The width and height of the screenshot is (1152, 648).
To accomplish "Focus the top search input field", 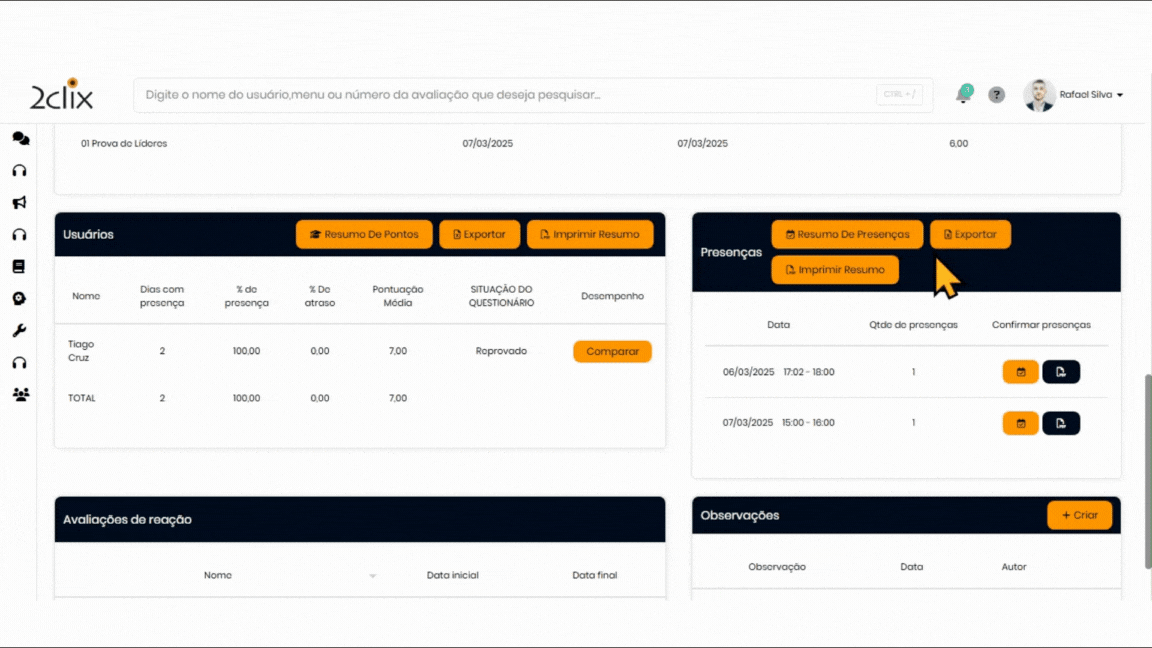I will pos(500,95).
